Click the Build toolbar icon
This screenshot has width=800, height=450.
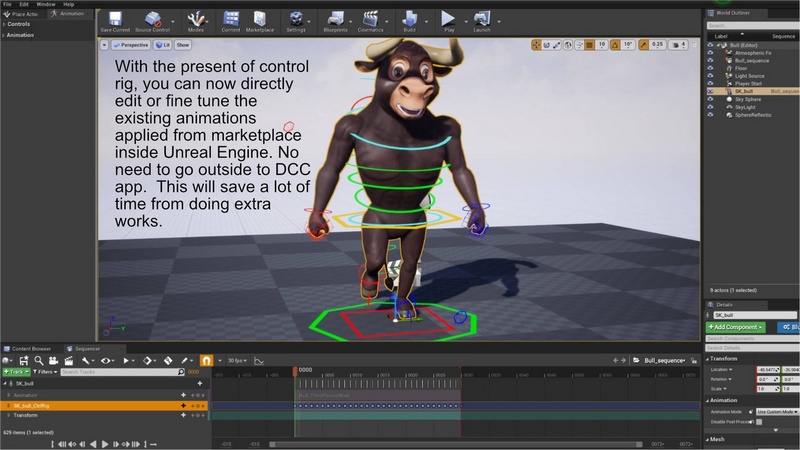(x=410, y=19)
